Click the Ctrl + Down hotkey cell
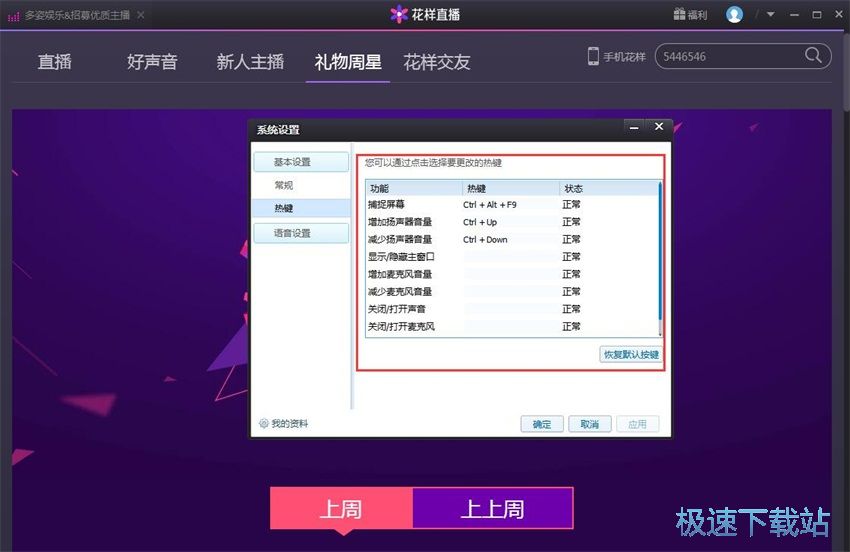The height and width of the screenshot is (552, 850). (x=485, y=239)
